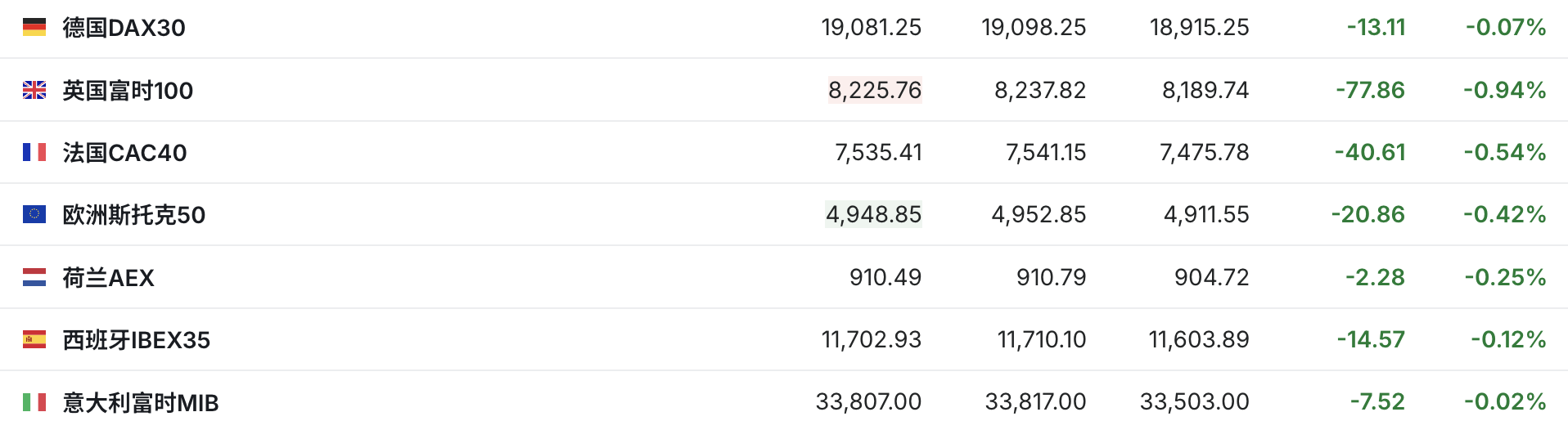The height and width of the screenshot is (430, 1568).
Task: Open the 意大利富时MIB index page
Action: tap(141, 402)
